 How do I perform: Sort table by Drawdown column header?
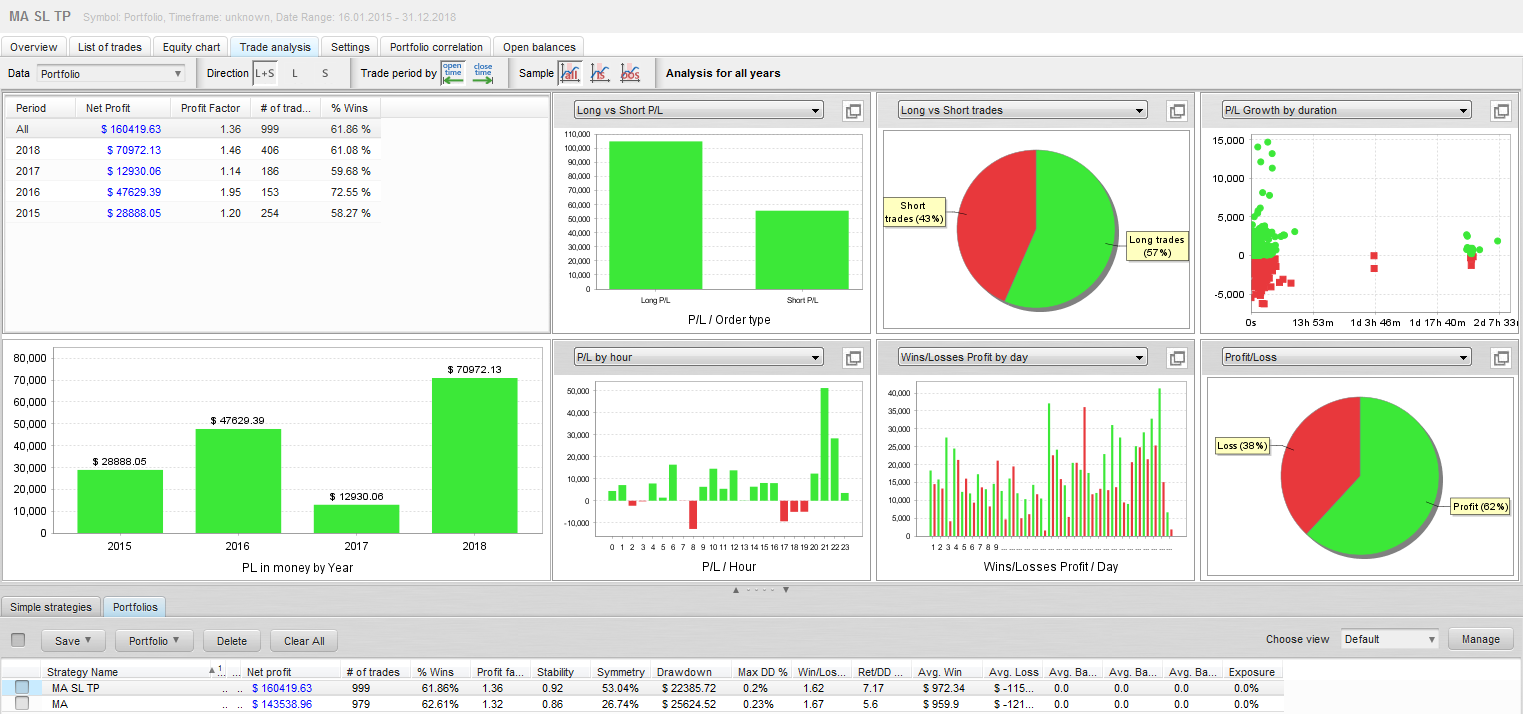tap(685, 672)
